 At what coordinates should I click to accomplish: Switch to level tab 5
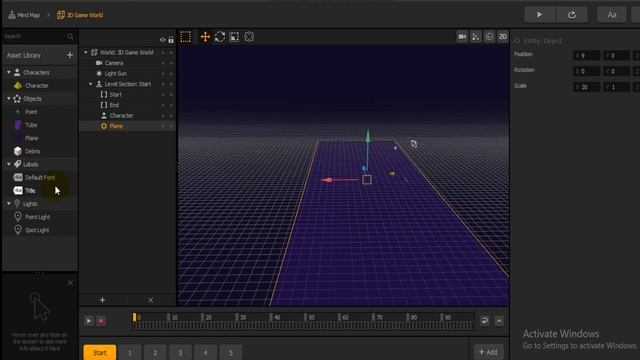(x=231, y=353)
